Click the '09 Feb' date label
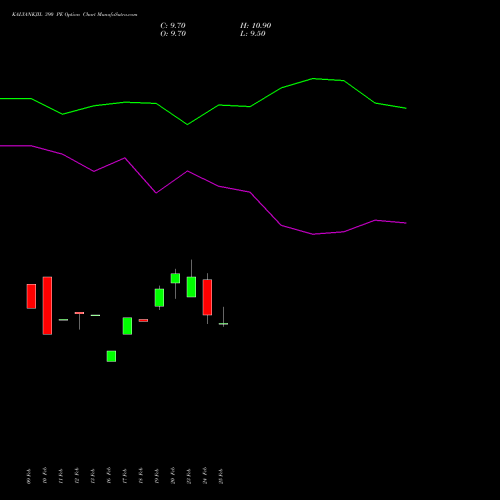This screenshot has width=500, height=500. tap(29, 476)
